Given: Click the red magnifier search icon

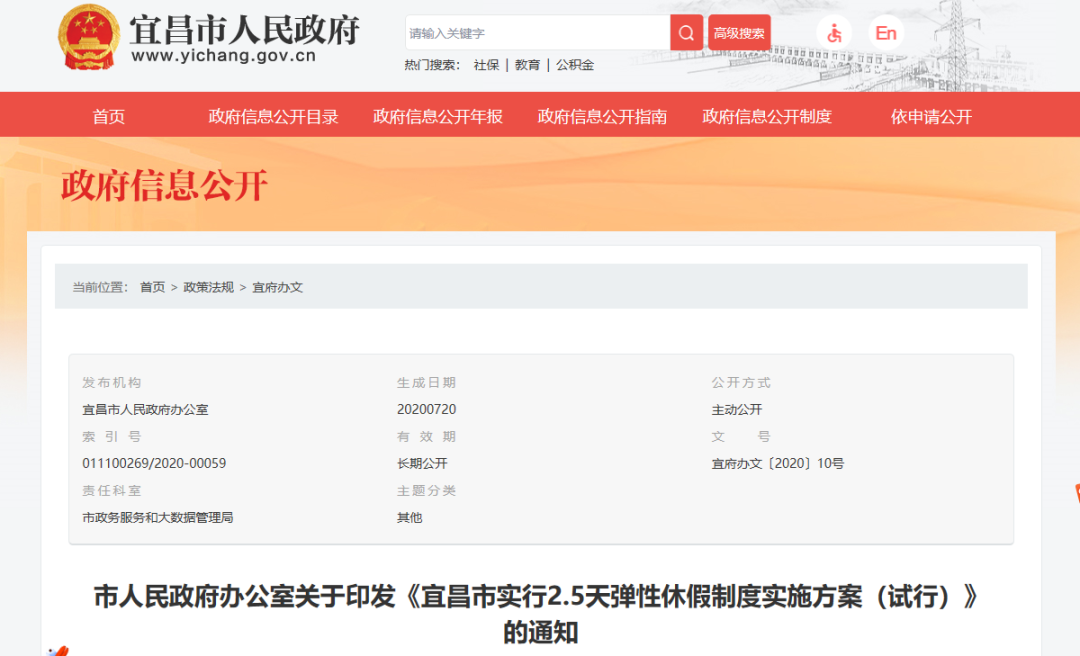Looking at the screenshot, I should click(685, 33).
